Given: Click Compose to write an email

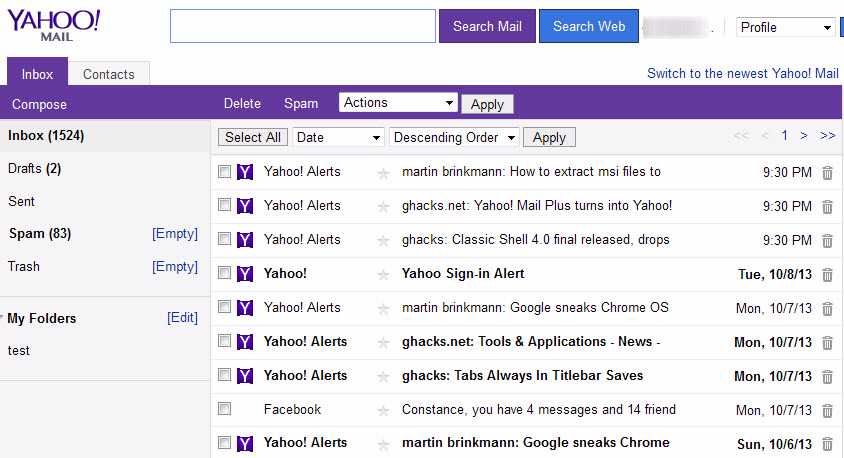Looking at the screenshot, I should coord(39,104).
